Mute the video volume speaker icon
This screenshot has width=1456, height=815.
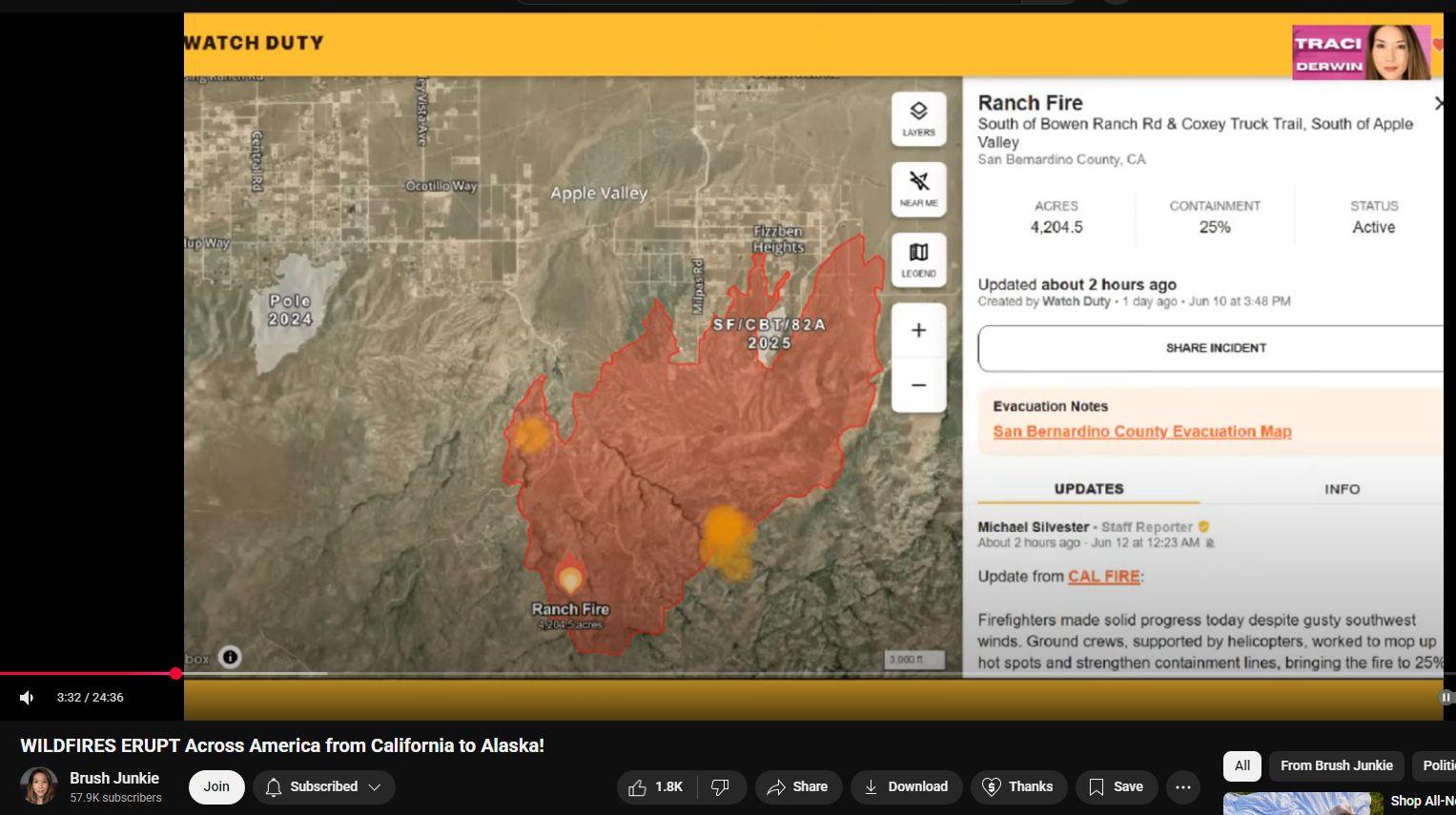[27, 698]
